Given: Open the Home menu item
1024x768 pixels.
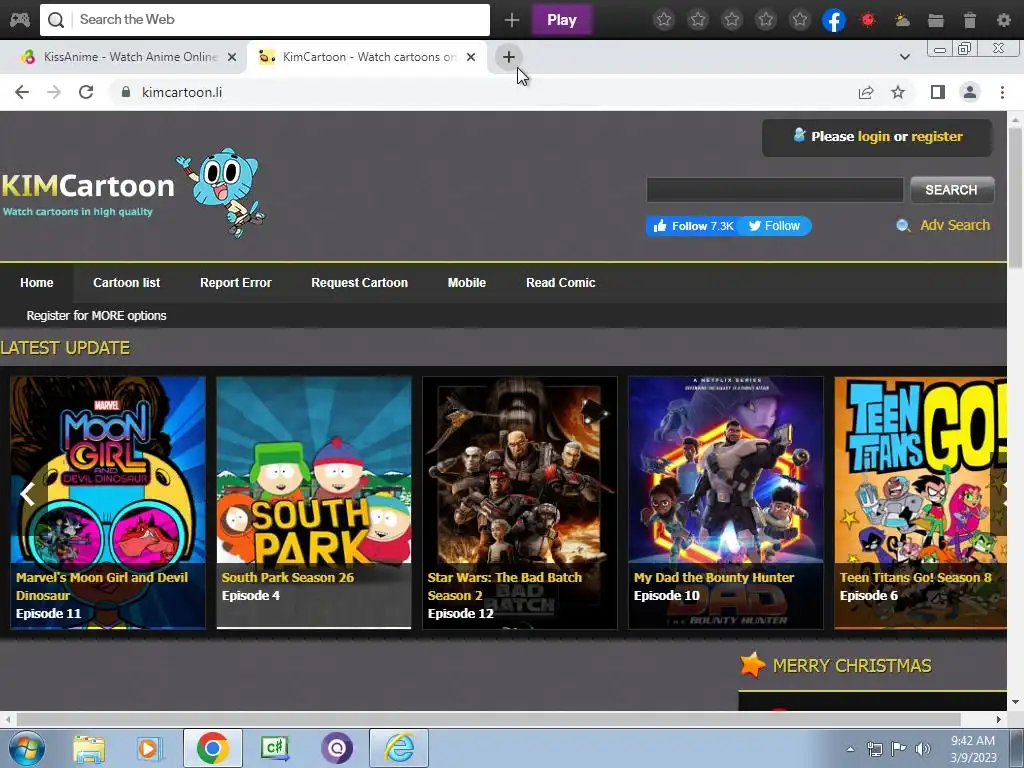Looking at the screenshot, I should click(x=37, y=283).
